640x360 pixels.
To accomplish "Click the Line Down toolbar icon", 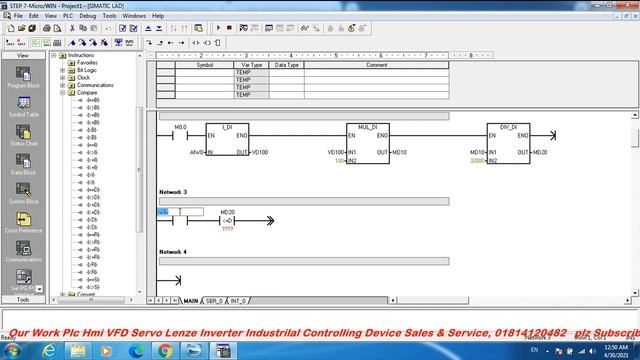I will pos(149,43).
